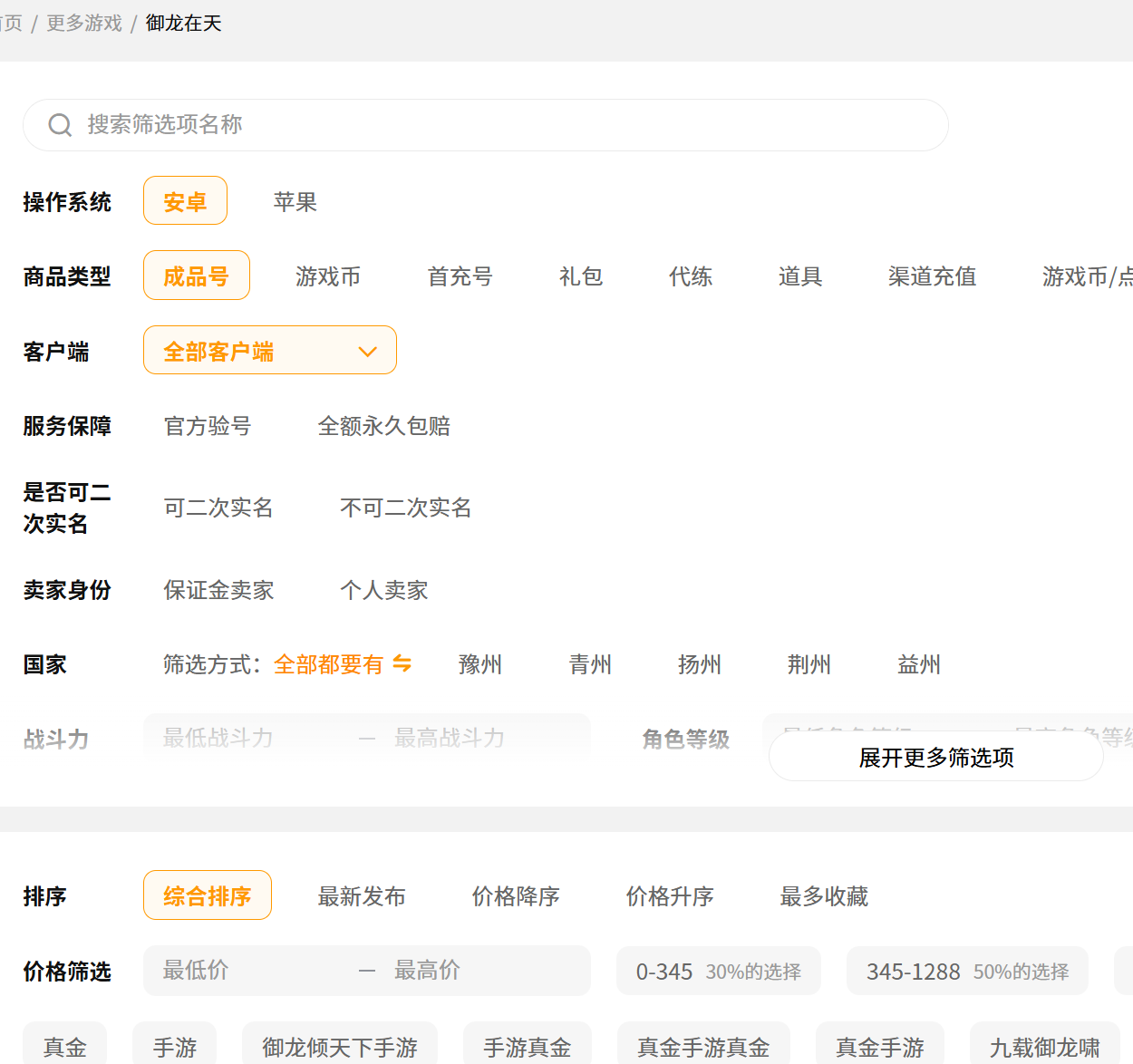The height and width of the screenshot is (1064, 1133).
Task: Toggle the 官方验号 service filter
Action: (207, 426)
